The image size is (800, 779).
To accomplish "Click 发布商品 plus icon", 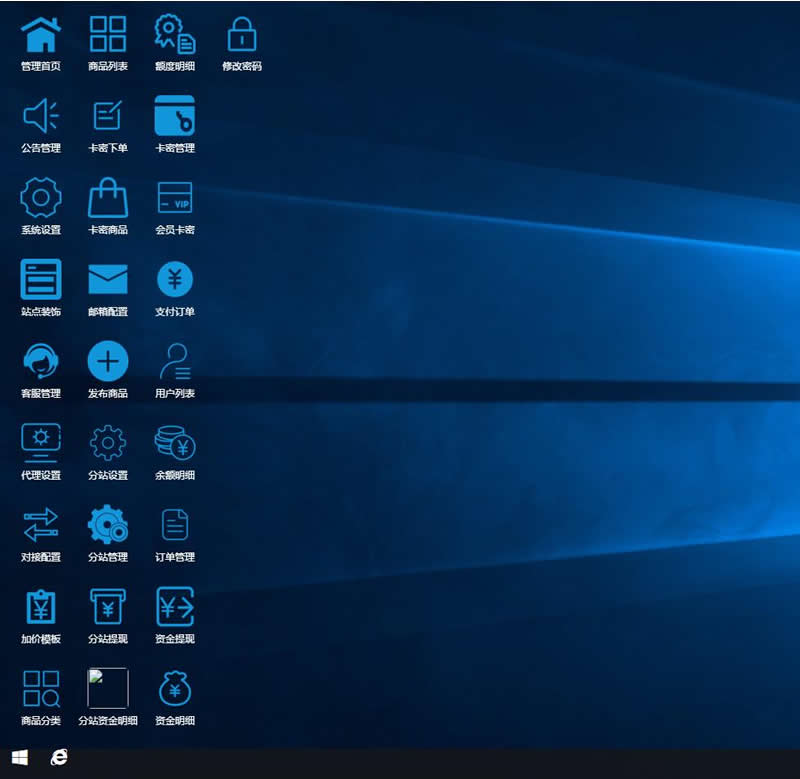I will [x=108, y=361].
